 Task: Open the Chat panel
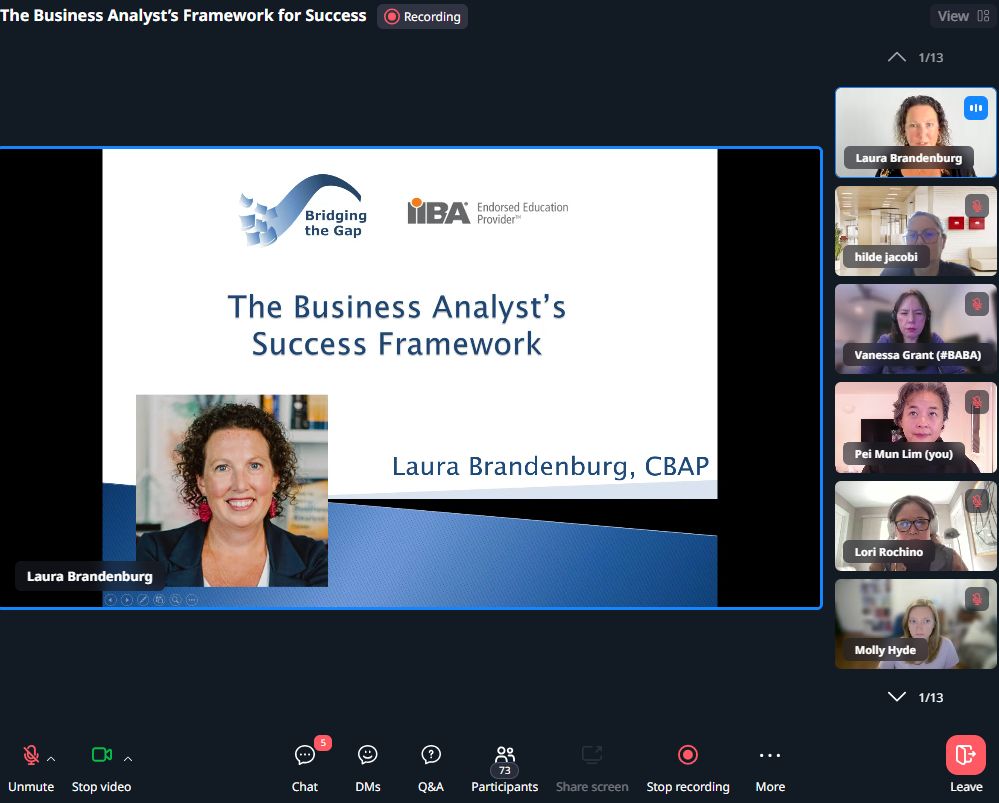click(305, 765)
